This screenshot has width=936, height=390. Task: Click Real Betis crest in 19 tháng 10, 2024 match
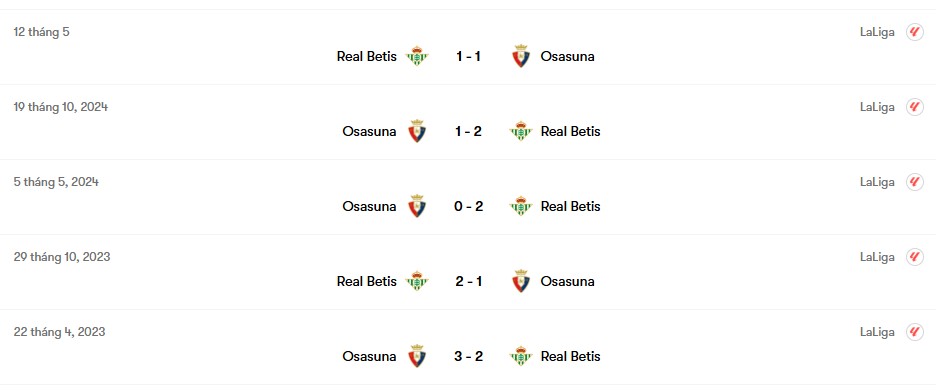521,131
